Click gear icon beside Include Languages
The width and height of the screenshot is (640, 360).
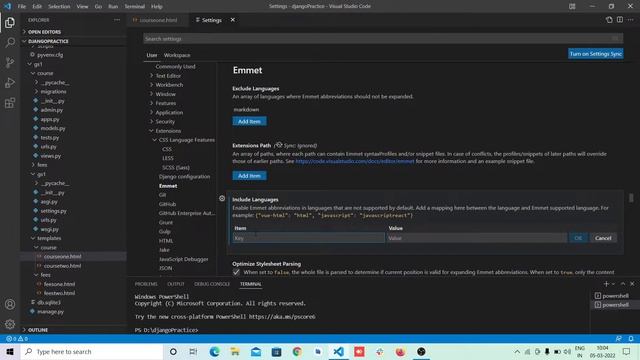[222, 198]
